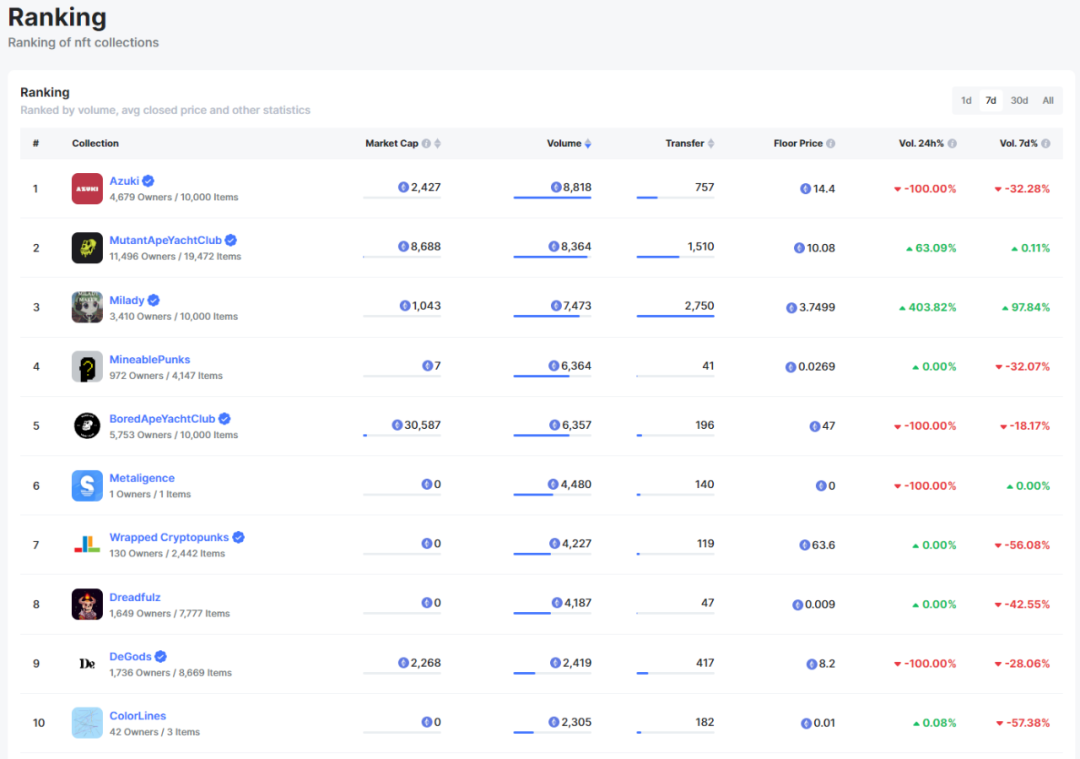Click the Wrapped Cryptopunks logo icon

(87, 545)
